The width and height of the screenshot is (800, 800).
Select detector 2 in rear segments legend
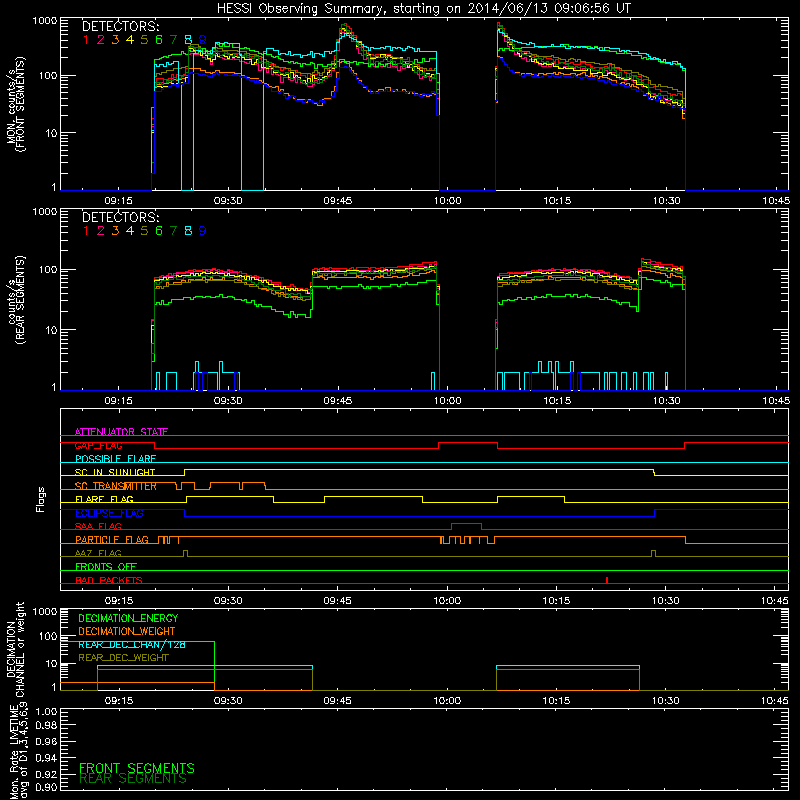point(101,231)
